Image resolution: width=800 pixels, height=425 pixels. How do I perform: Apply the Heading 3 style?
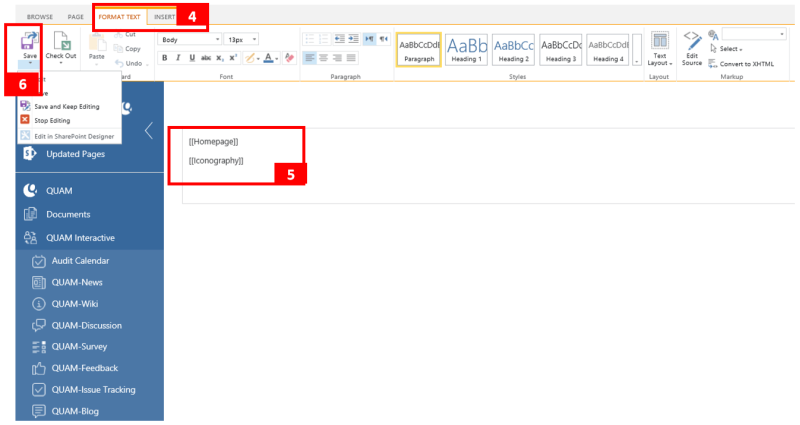(561, 49)
